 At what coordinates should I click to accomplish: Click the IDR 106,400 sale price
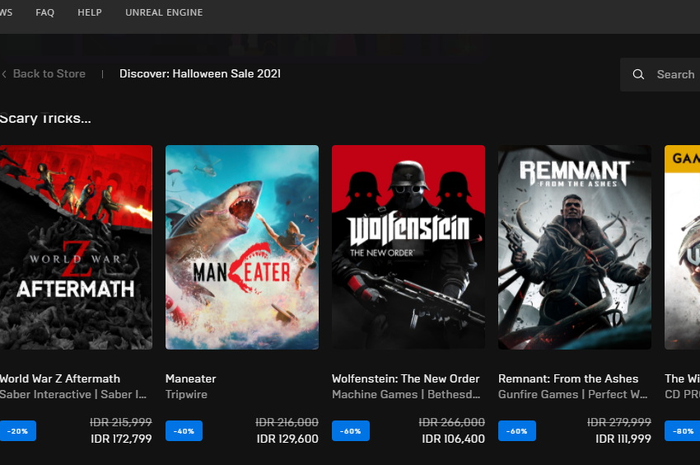tap(453, 439)
